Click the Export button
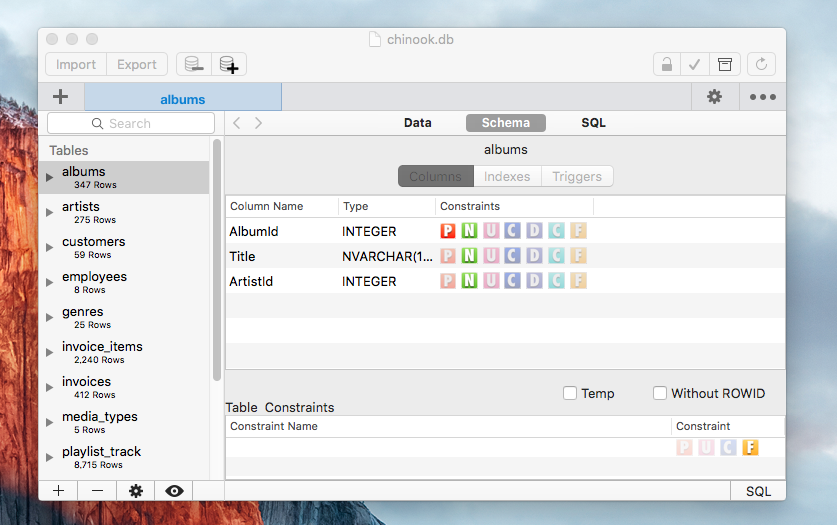Viewport: 837px width, 525px height. [x=137, y=64]
